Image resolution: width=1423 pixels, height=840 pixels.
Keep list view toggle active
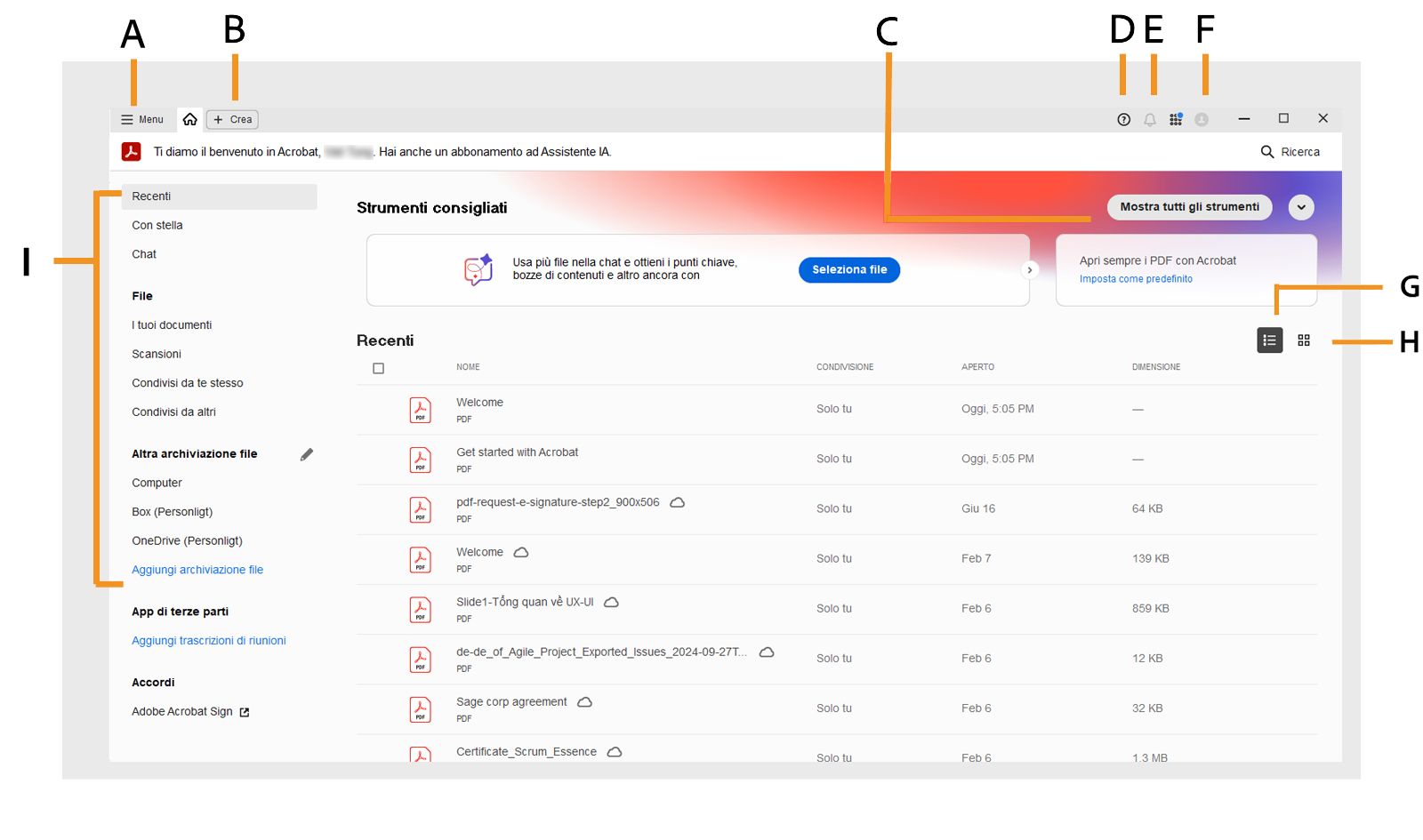coord(1269,340)
